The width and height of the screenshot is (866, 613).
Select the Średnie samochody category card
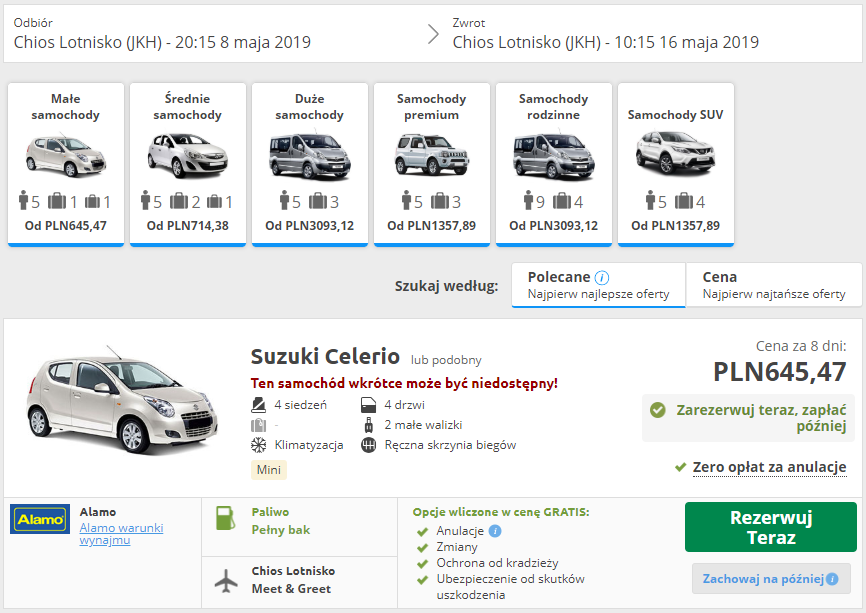click(188, 165)
